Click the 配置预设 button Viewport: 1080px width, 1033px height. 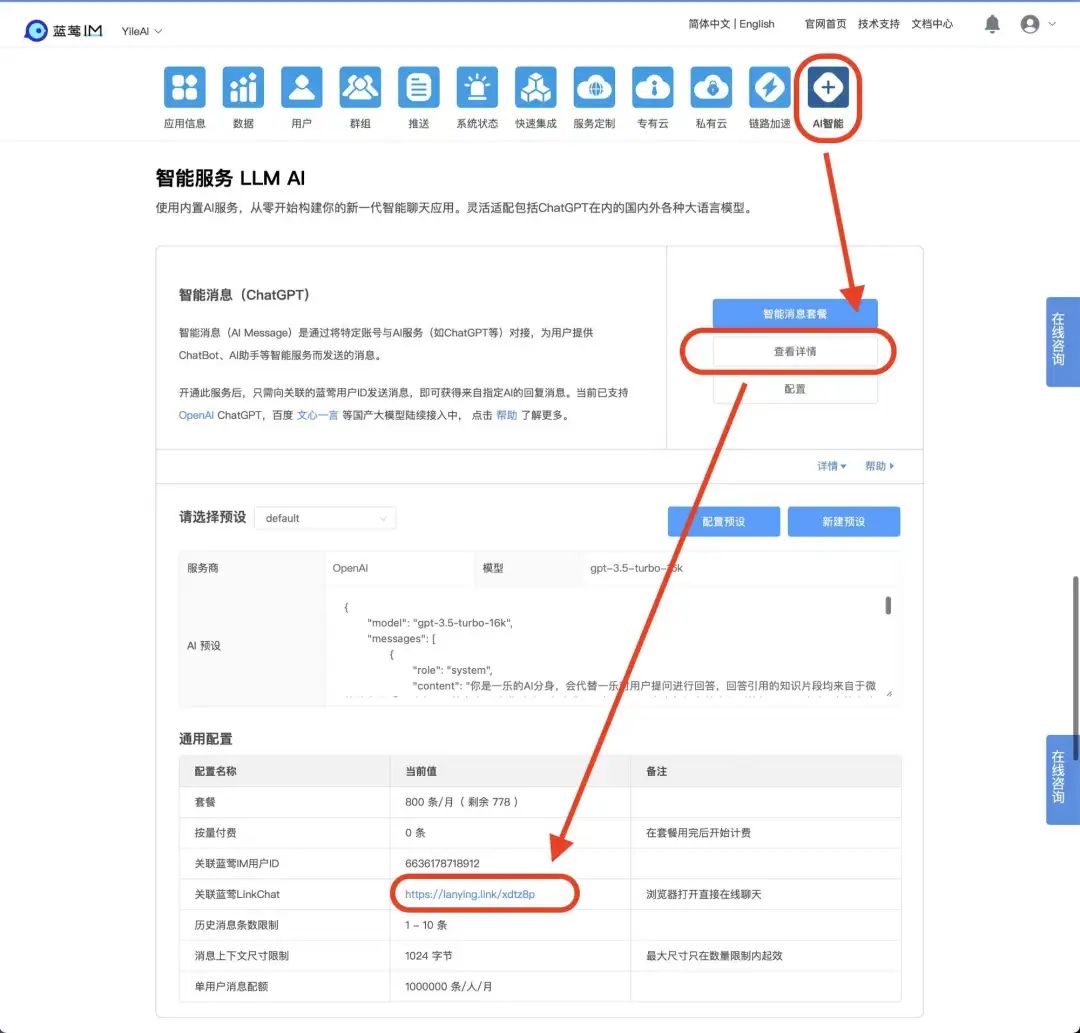click(724, 521)
